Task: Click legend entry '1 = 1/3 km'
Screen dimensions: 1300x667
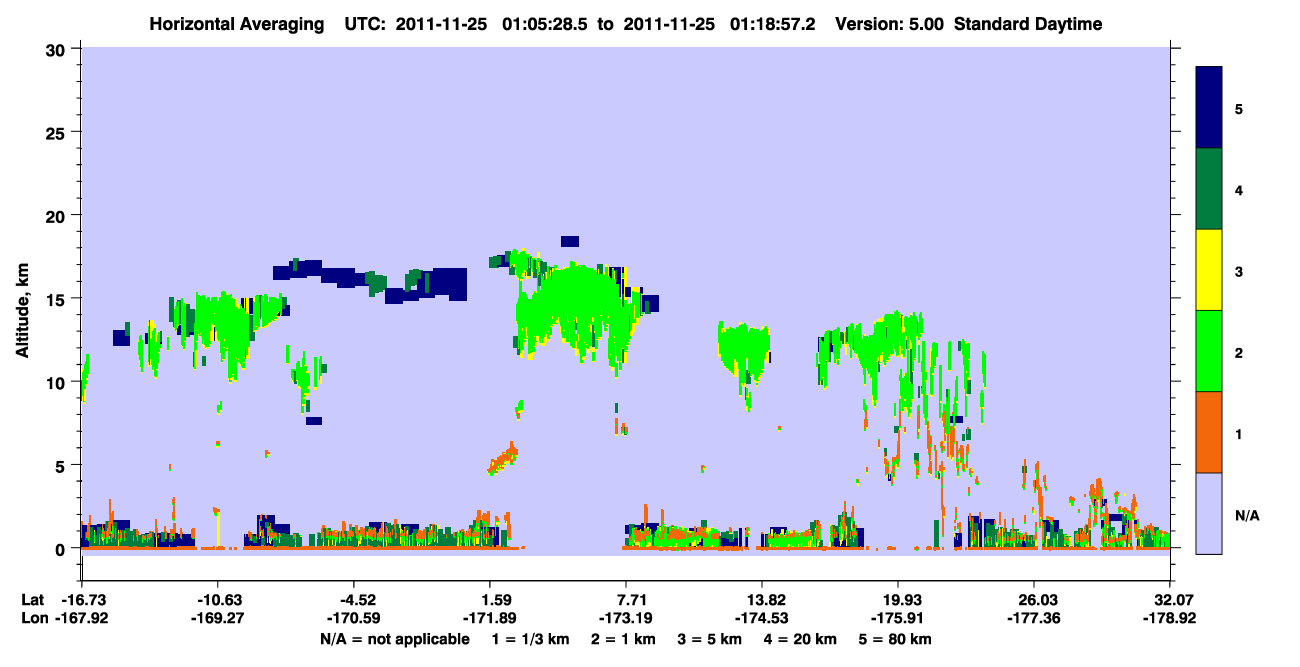Action: click(532, 639)
